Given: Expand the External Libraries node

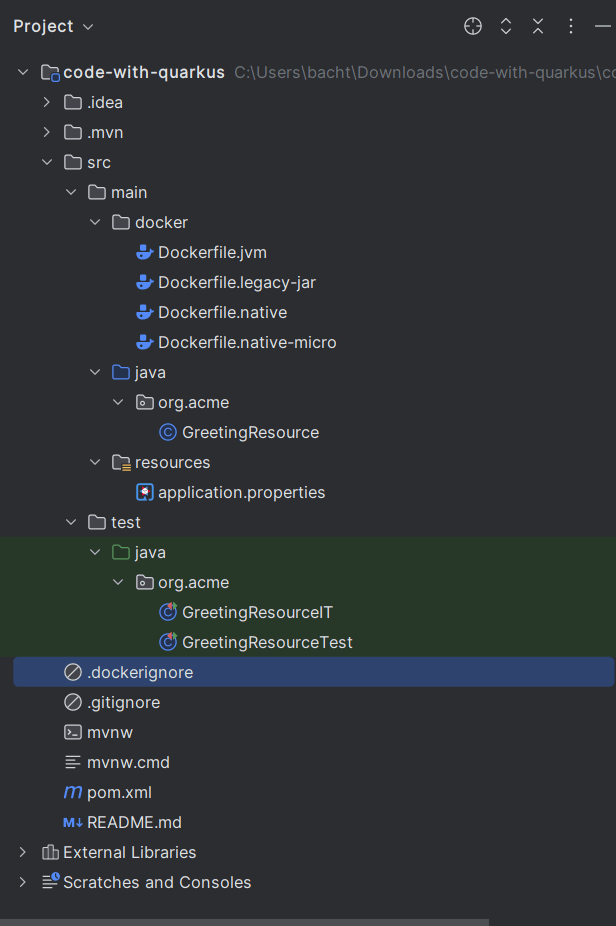Looking at the screenshot, I should [x=22, y=852].
